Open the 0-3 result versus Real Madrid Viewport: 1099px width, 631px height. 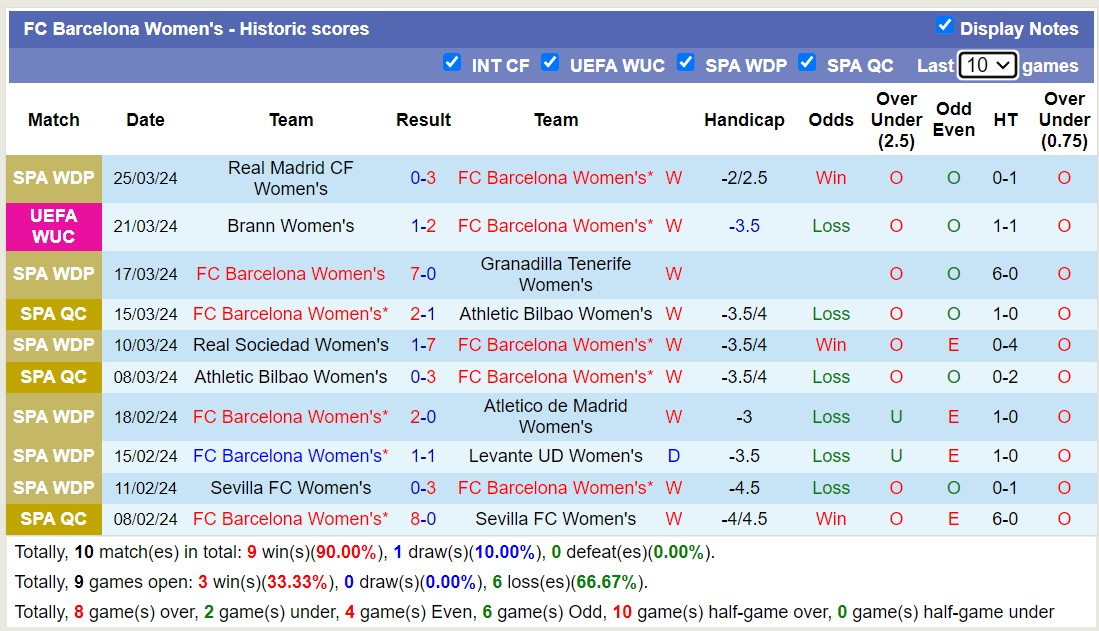pyautogui.click(x=423, y=178)
